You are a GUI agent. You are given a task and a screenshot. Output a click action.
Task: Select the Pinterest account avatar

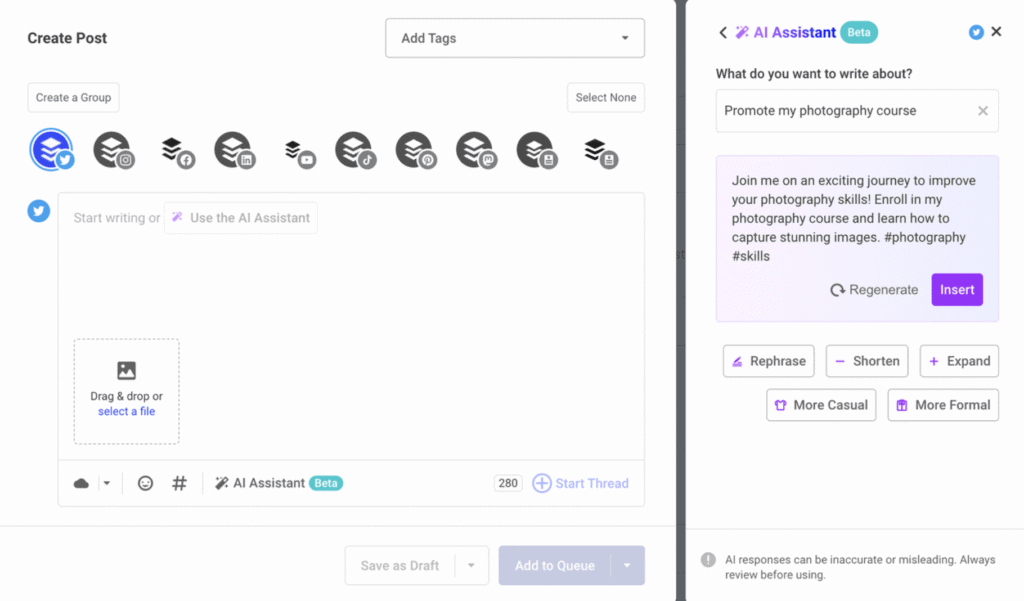[415, 150]
